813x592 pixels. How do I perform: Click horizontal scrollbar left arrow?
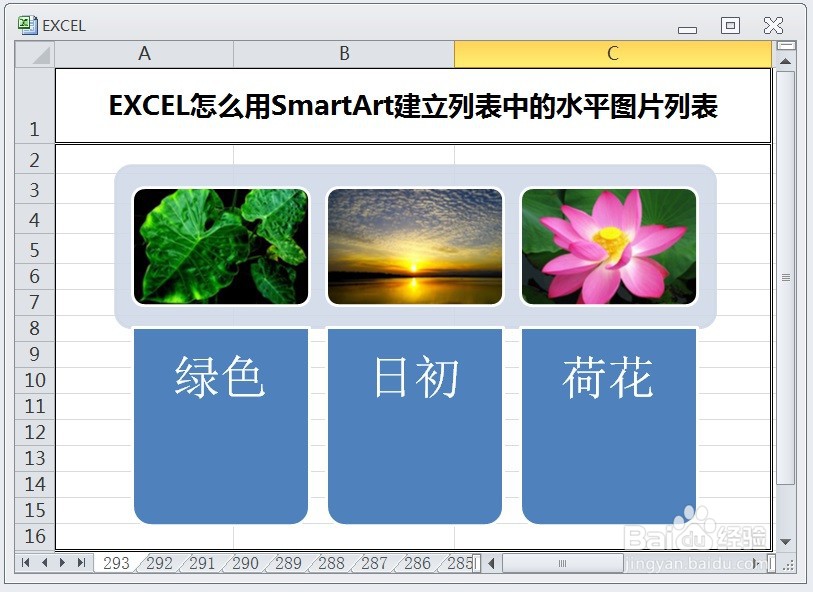[492, 563]
